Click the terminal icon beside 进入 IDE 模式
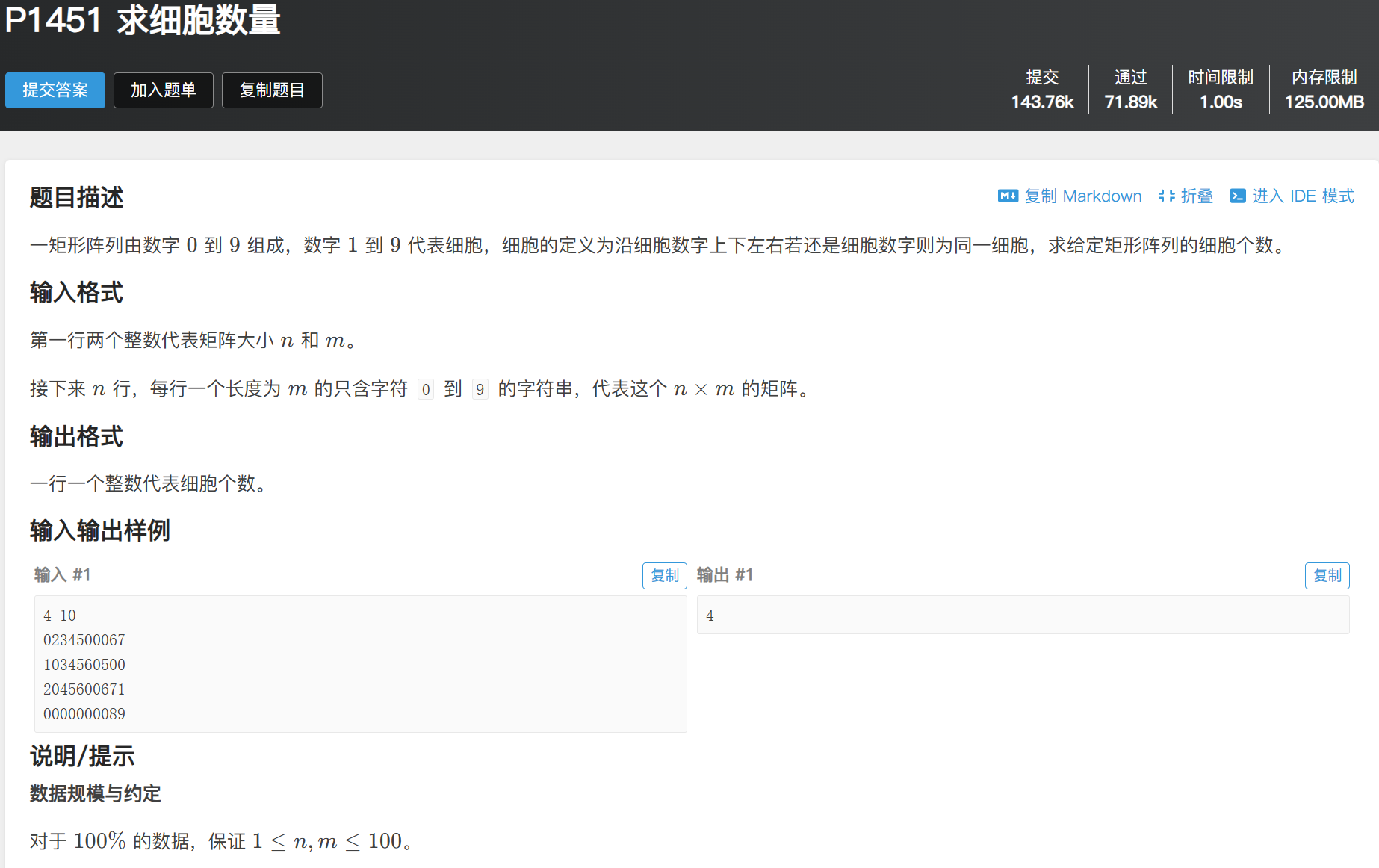Screen dimensions: 1379x868 coord(1237,196)
